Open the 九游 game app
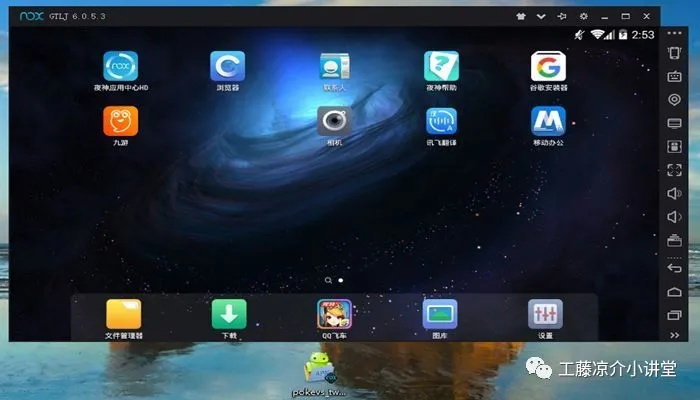700x400 pixels. [x=121, y=121]
